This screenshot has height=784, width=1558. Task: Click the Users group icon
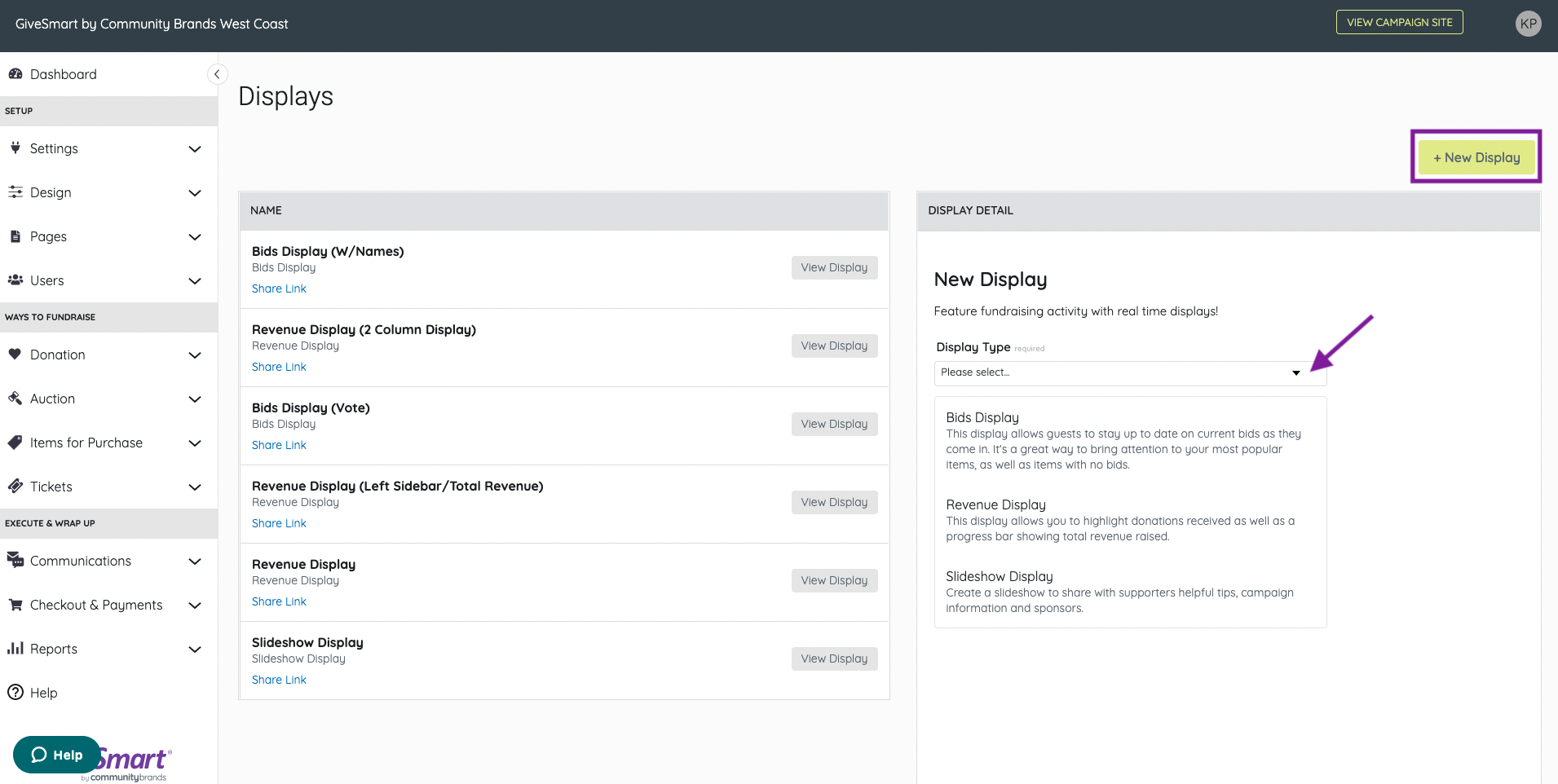point(15,280)
